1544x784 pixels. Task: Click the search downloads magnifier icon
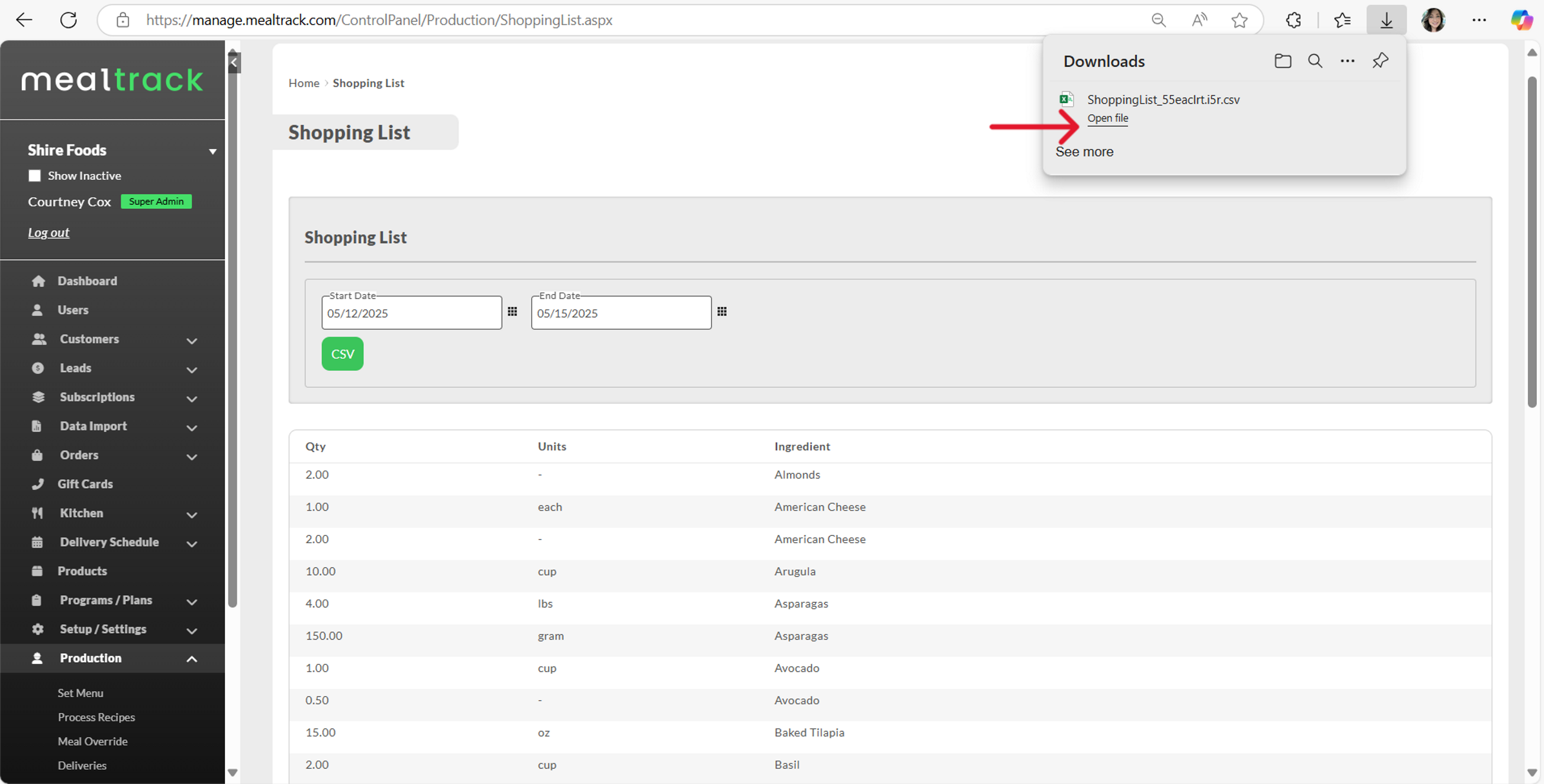point(1314,61)
